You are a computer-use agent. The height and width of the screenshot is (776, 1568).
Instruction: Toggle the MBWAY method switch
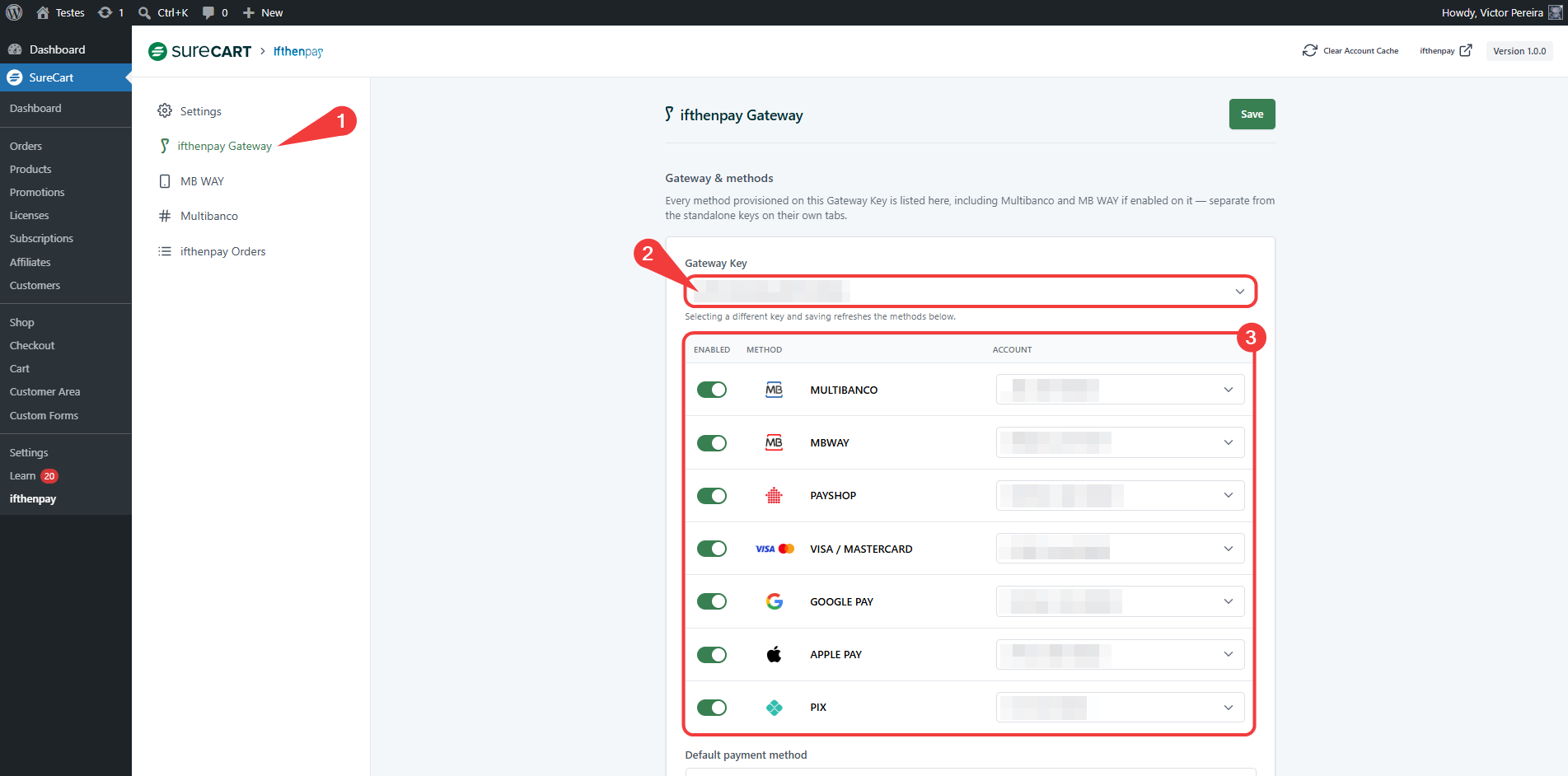(x=712, y=443)
